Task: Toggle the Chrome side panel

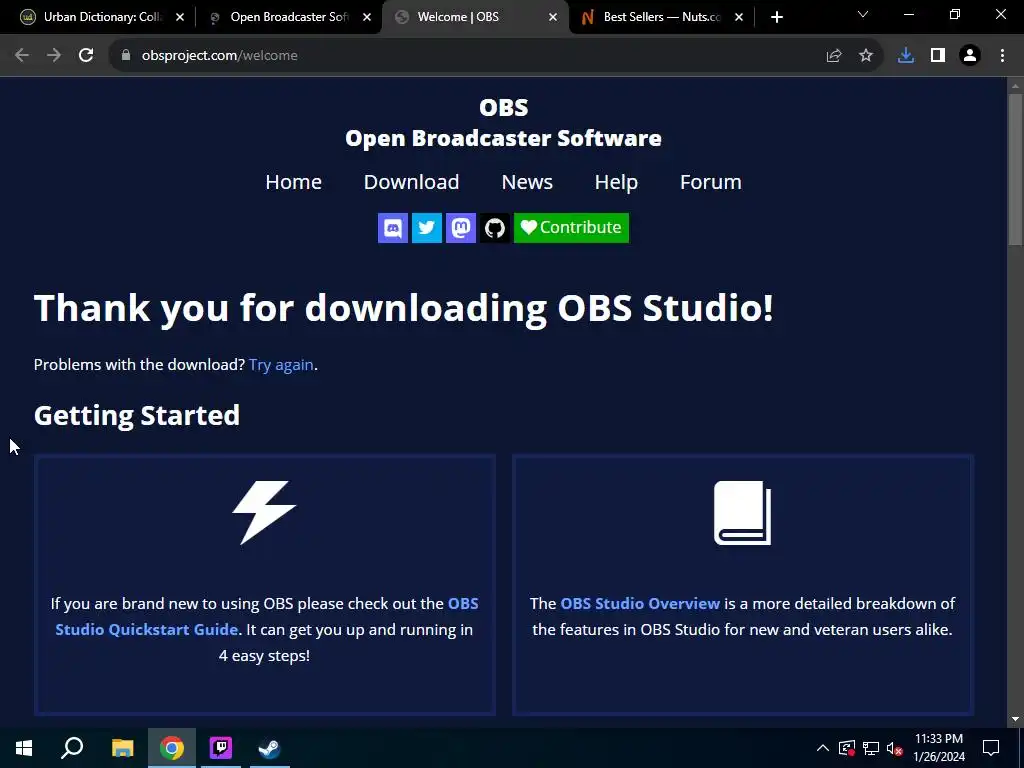Action: coord(938,56)
